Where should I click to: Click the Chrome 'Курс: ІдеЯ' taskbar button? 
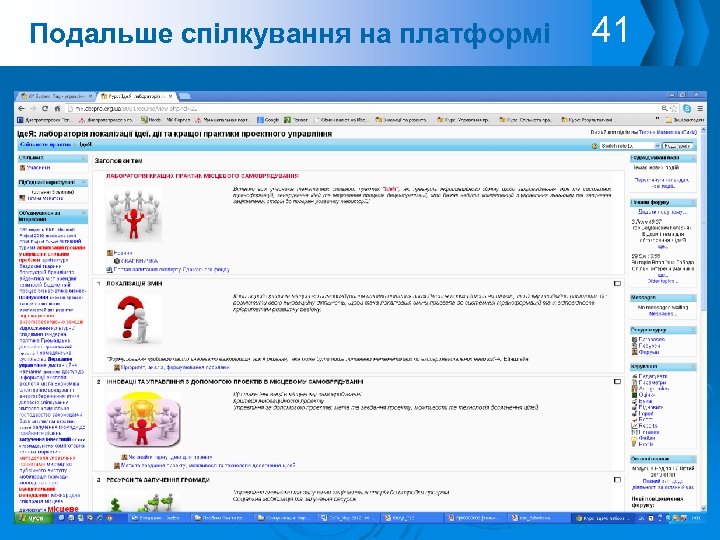pos(603,518)
